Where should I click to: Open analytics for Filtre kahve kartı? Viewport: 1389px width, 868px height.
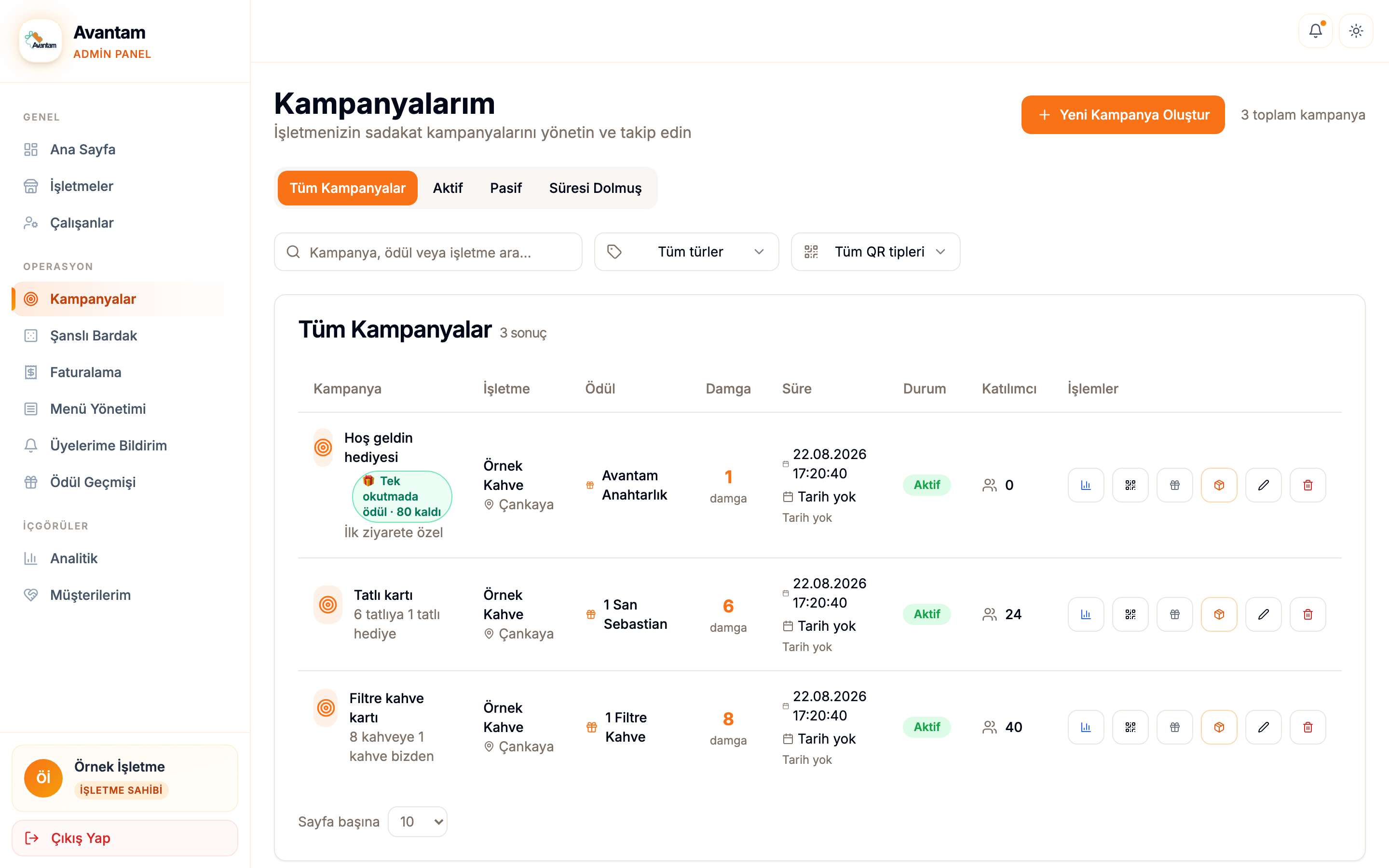(x=1085, y=727)
